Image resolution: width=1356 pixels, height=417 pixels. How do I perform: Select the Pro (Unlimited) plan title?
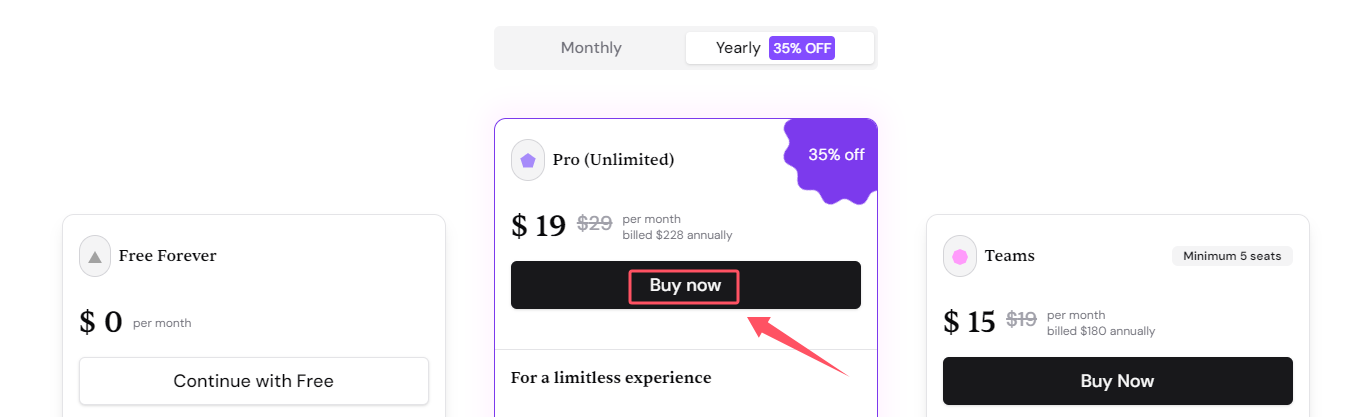[613, 160]
